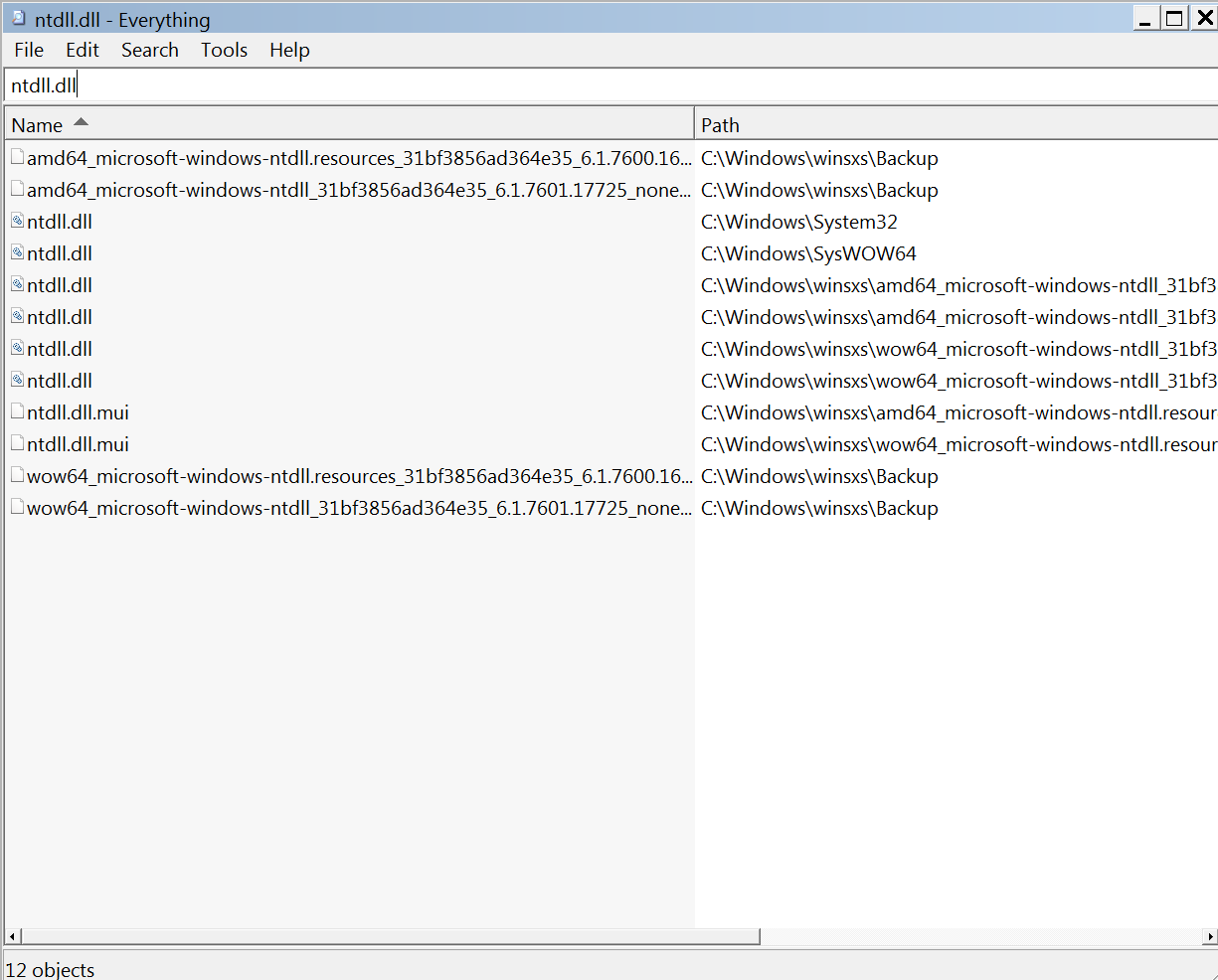Select wow64_microsoft-windows-ntdll_31bf3856ad364e35_6.1.7601.17725 file name

tap(359, 508)
